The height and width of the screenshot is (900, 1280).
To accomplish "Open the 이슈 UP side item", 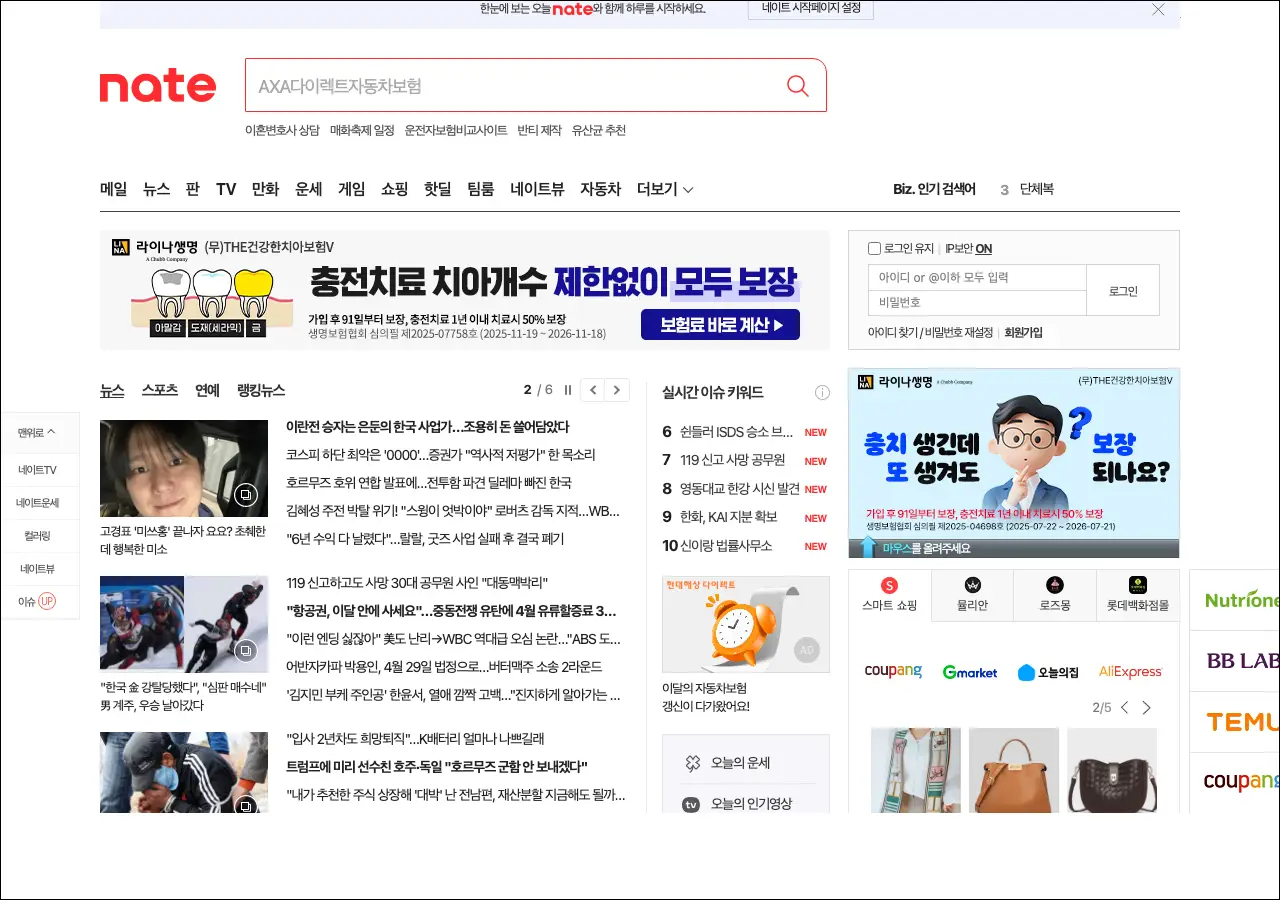I will (x=37, y=601).
